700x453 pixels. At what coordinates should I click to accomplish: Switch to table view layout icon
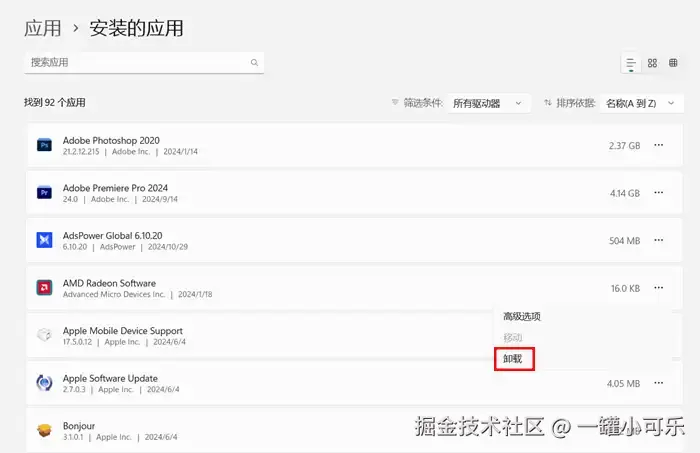pyautogui.click(x=673, y=62)
